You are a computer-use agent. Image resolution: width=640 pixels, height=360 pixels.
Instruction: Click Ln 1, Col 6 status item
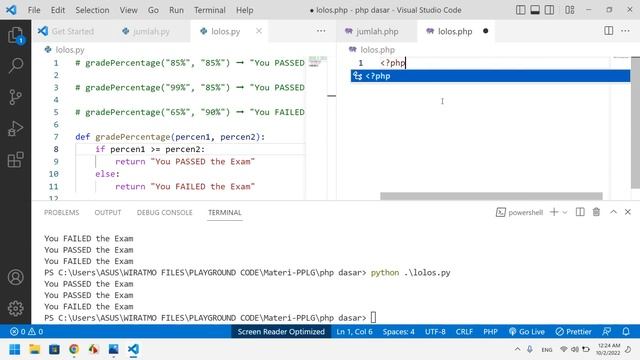click(354, 331)
